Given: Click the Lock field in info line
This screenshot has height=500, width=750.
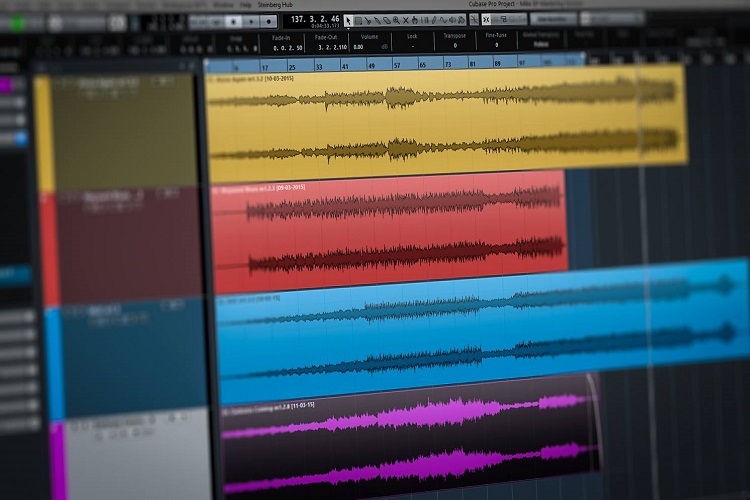Looking at the screenshot, I should pos(412,46).
